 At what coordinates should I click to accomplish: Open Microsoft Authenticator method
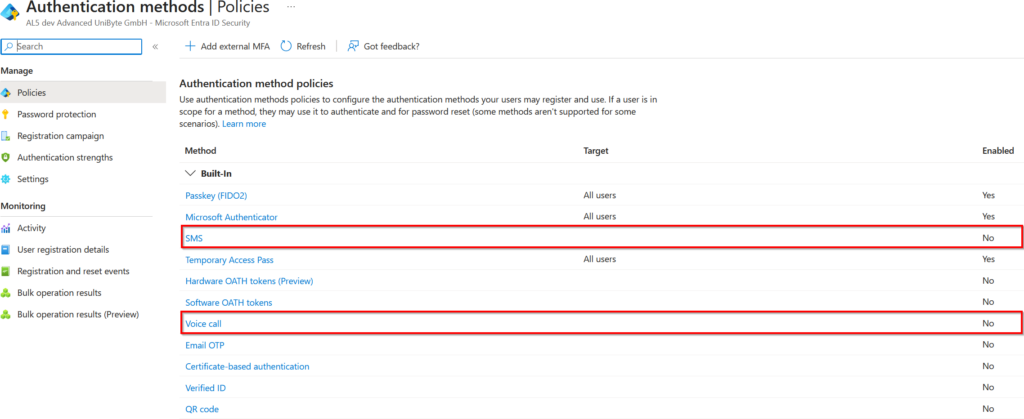click(x=231, y=217)
